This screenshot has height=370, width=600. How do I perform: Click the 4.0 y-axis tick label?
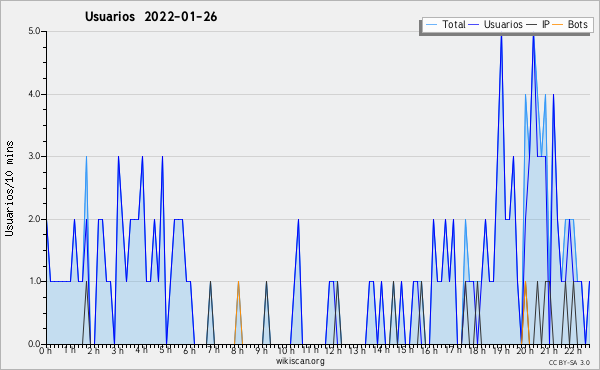coord(34,94)
